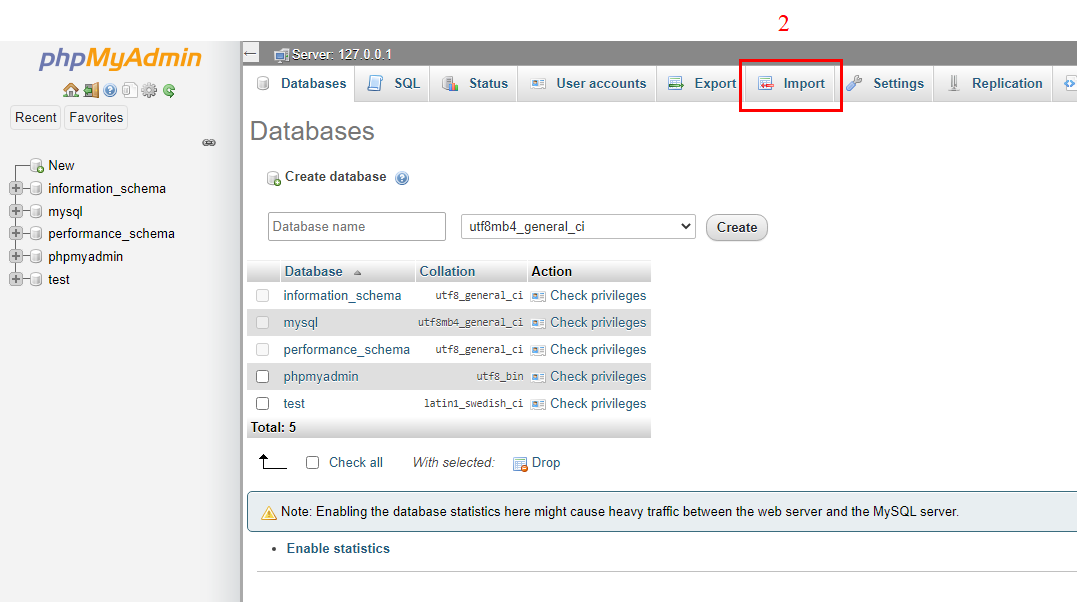Open the phpmyadmin database link in table
1077x602 pixels.
click(321, 377)
